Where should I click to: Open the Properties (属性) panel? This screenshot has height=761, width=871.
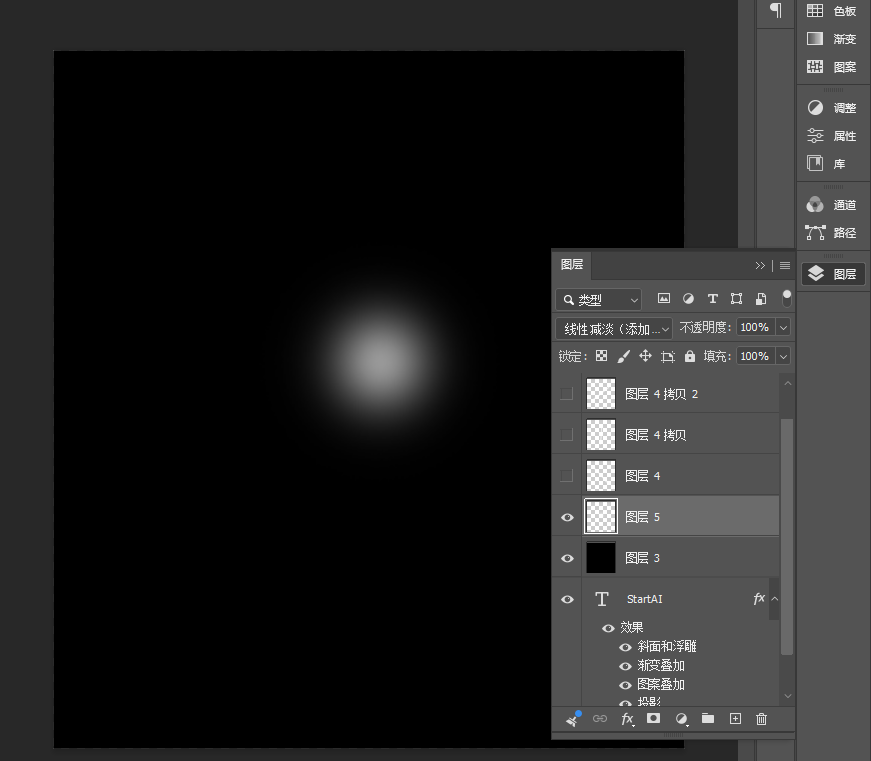[832, 136]
